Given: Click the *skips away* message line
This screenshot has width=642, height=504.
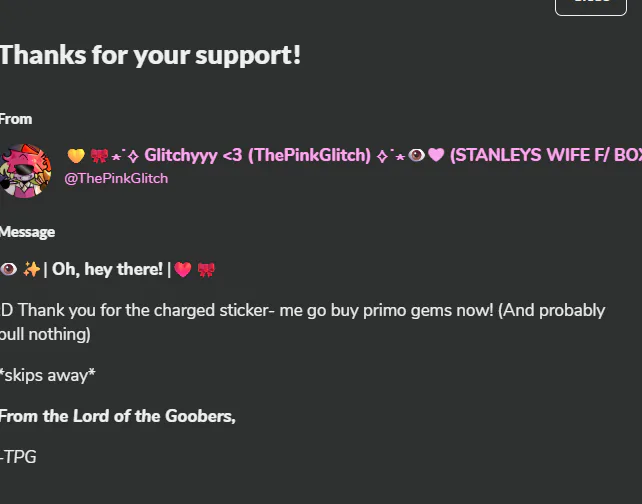Looking at the screenshot, I should [47, 375].
